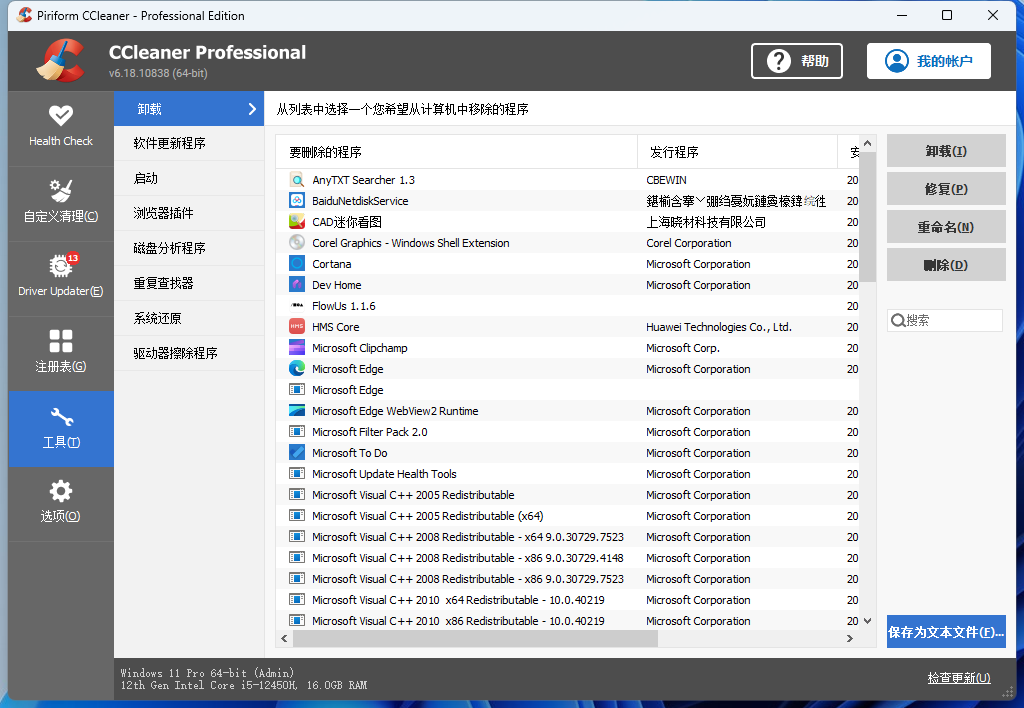Click 保存为文本文件 save button
Image resolution: width=1024 pixels, height=708 pixels.
click(946, 632)
